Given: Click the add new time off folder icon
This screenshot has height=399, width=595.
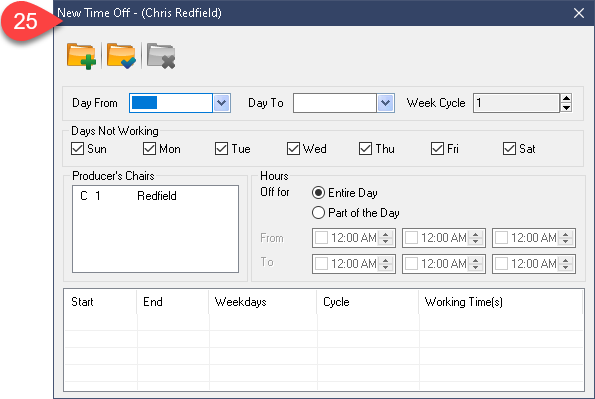Looking at the screenshot, I should click(81, 56).
